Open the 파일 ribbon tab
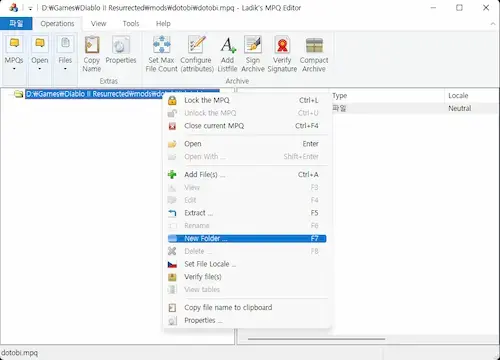Screen dimensions: 500x360 pyautogui.click(x=16, y=24)
